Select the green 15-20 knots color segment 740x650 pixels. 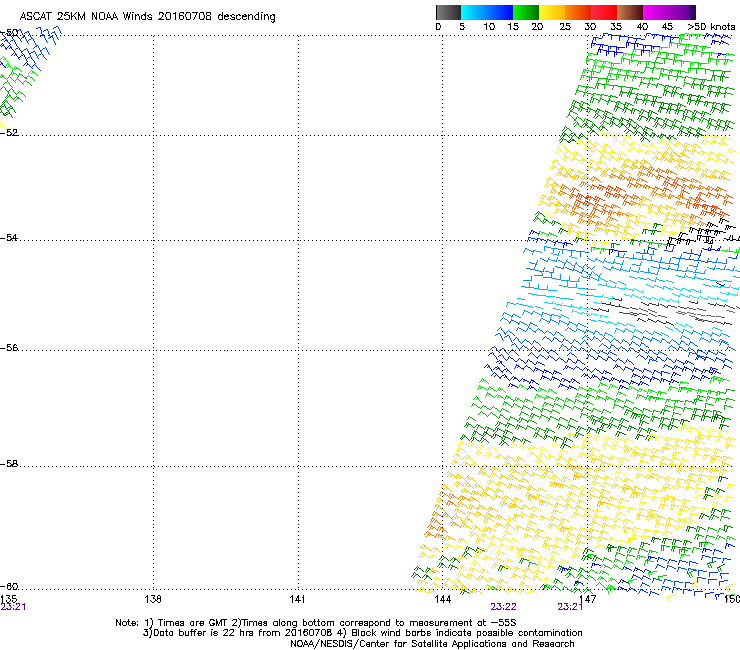[x=526, y=12]
